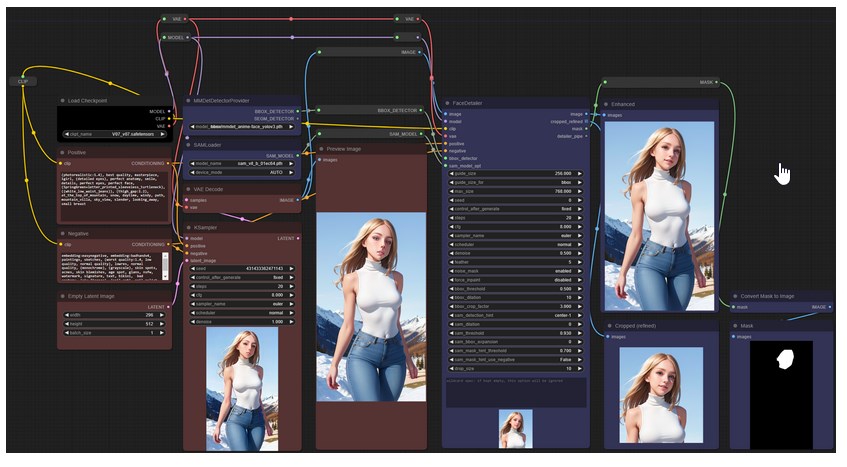Collapse the Empty Latent Image node dot
The image size is (847, 467).
coord(63,296)
